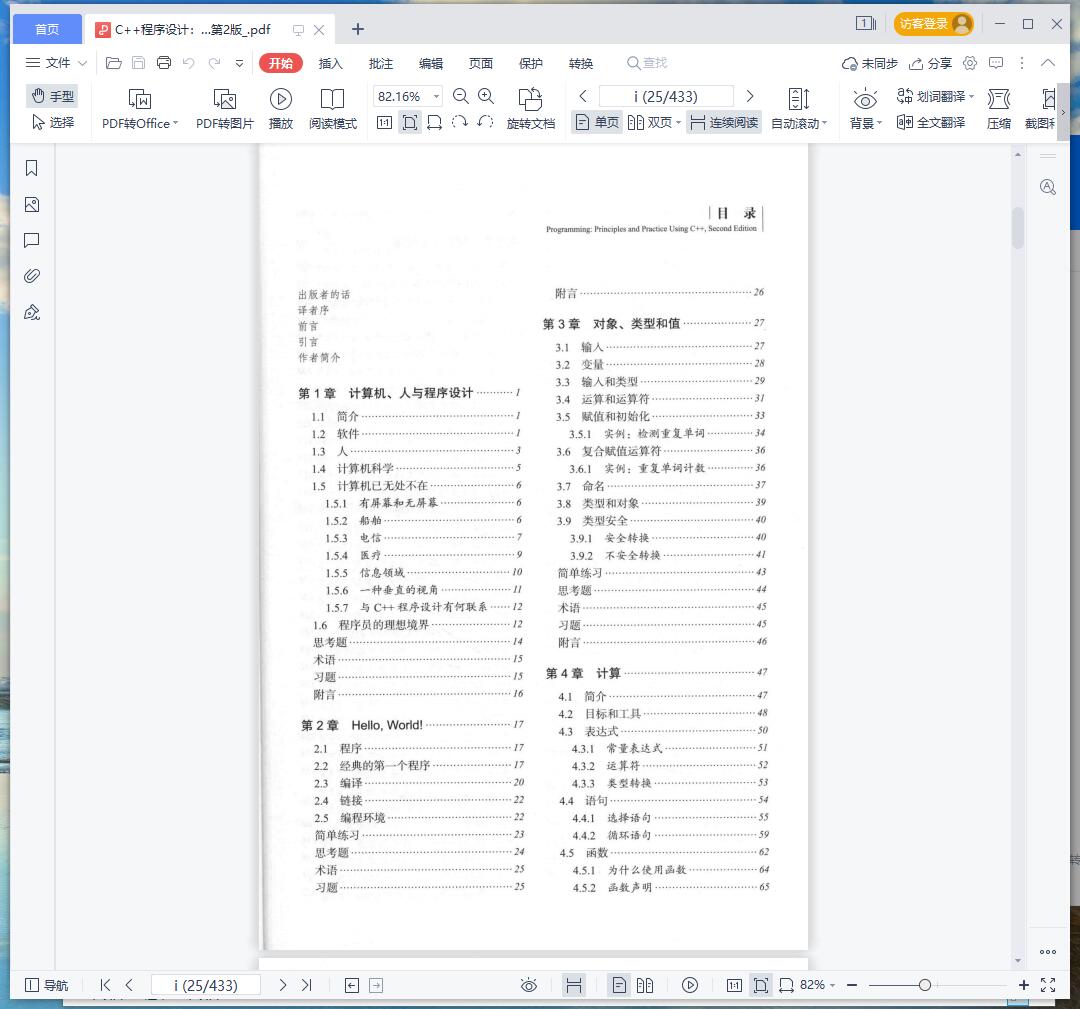Expand 划词翻译 dropdown arrow
The height and width of the screenshot is (1009, 1080).
point(971,96)
